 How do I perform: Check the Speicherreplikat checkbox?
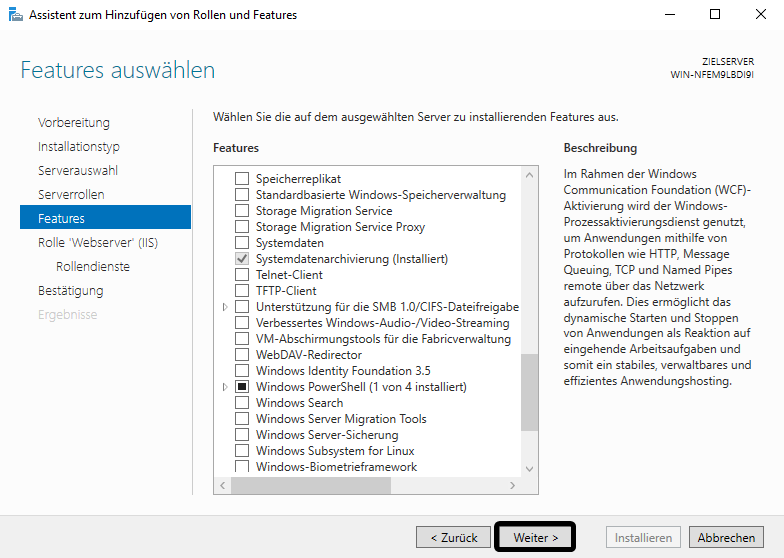242,178
